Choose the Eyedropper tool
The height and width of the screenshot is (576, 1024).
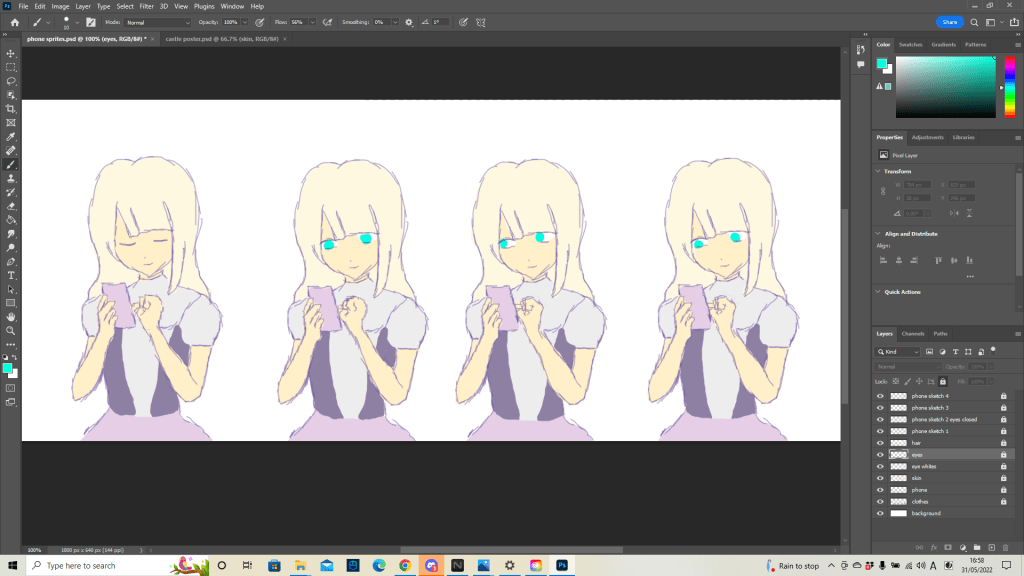tap(11, 136)
